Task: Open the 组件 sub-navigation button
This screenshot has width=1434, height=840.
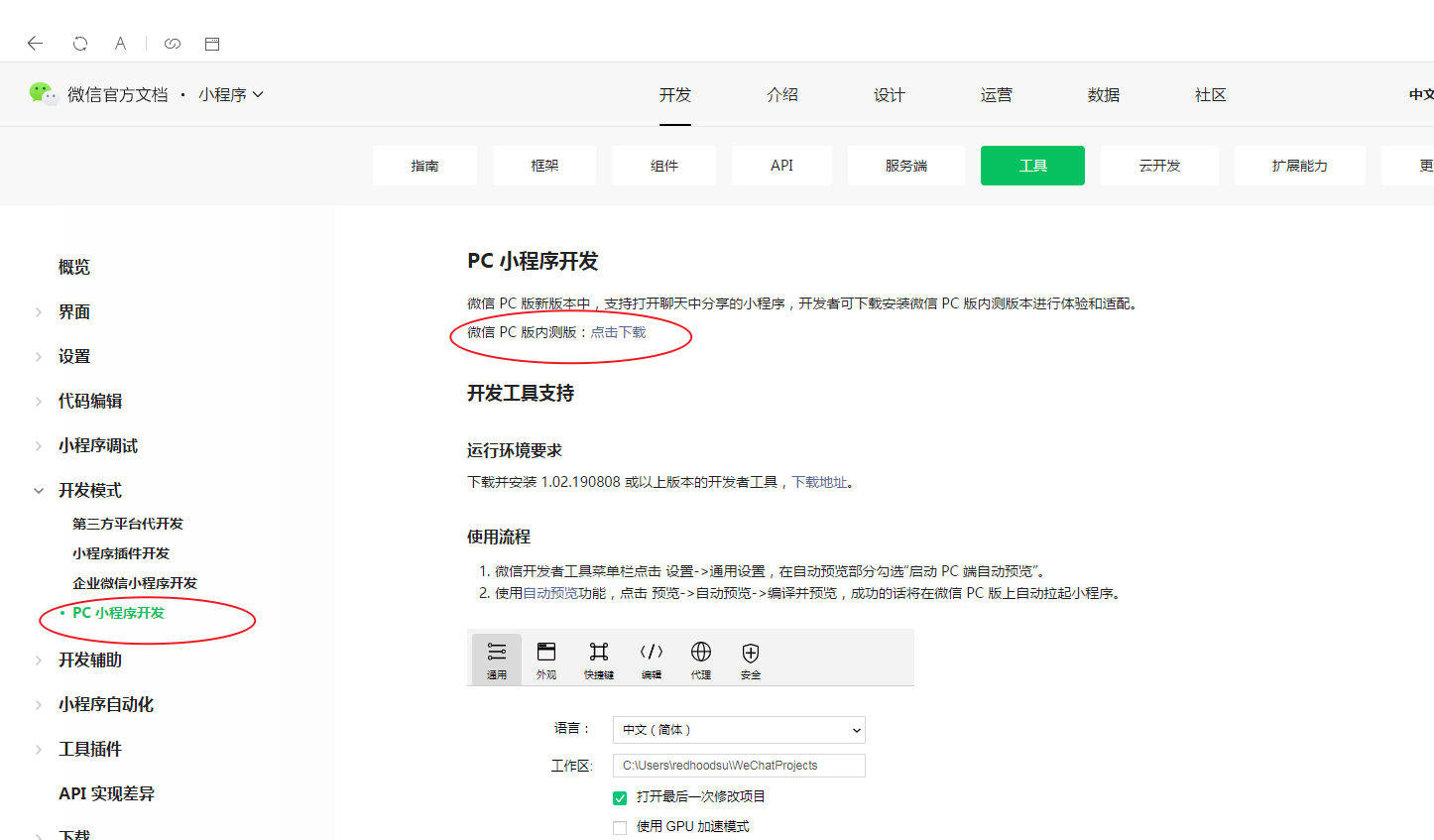Action: (x=664, y=166)
